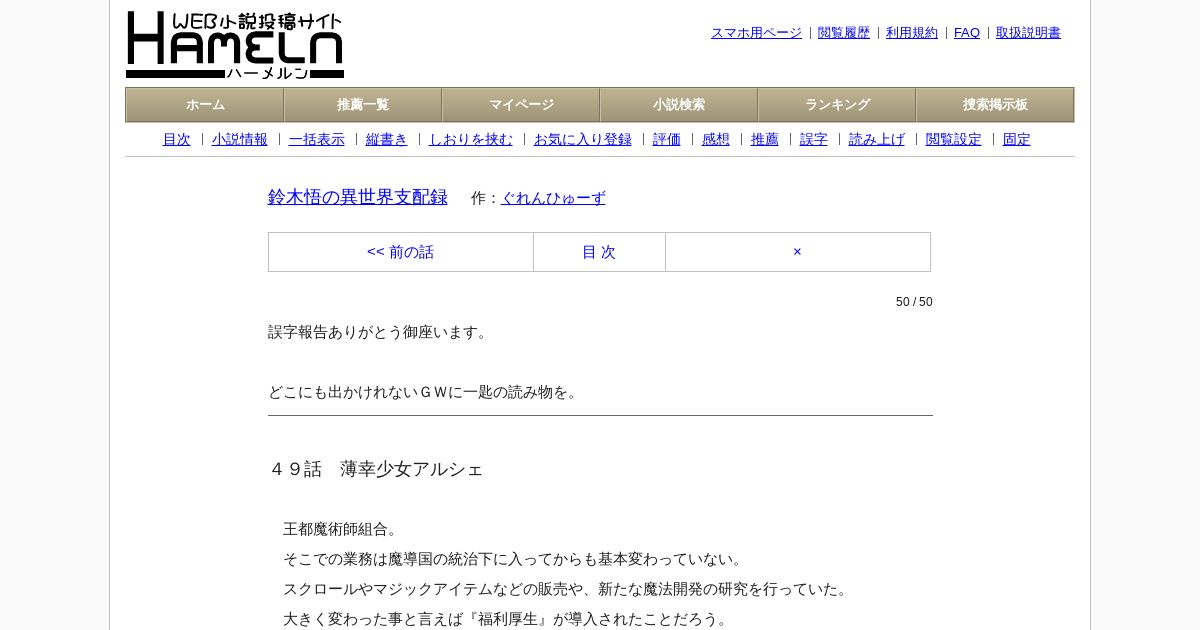This screenshot has height=630, width=1200.
Task: Click heading ４９話 薄幸少女アルシェ
Action: pyautogui.click(x=376, y=469)
